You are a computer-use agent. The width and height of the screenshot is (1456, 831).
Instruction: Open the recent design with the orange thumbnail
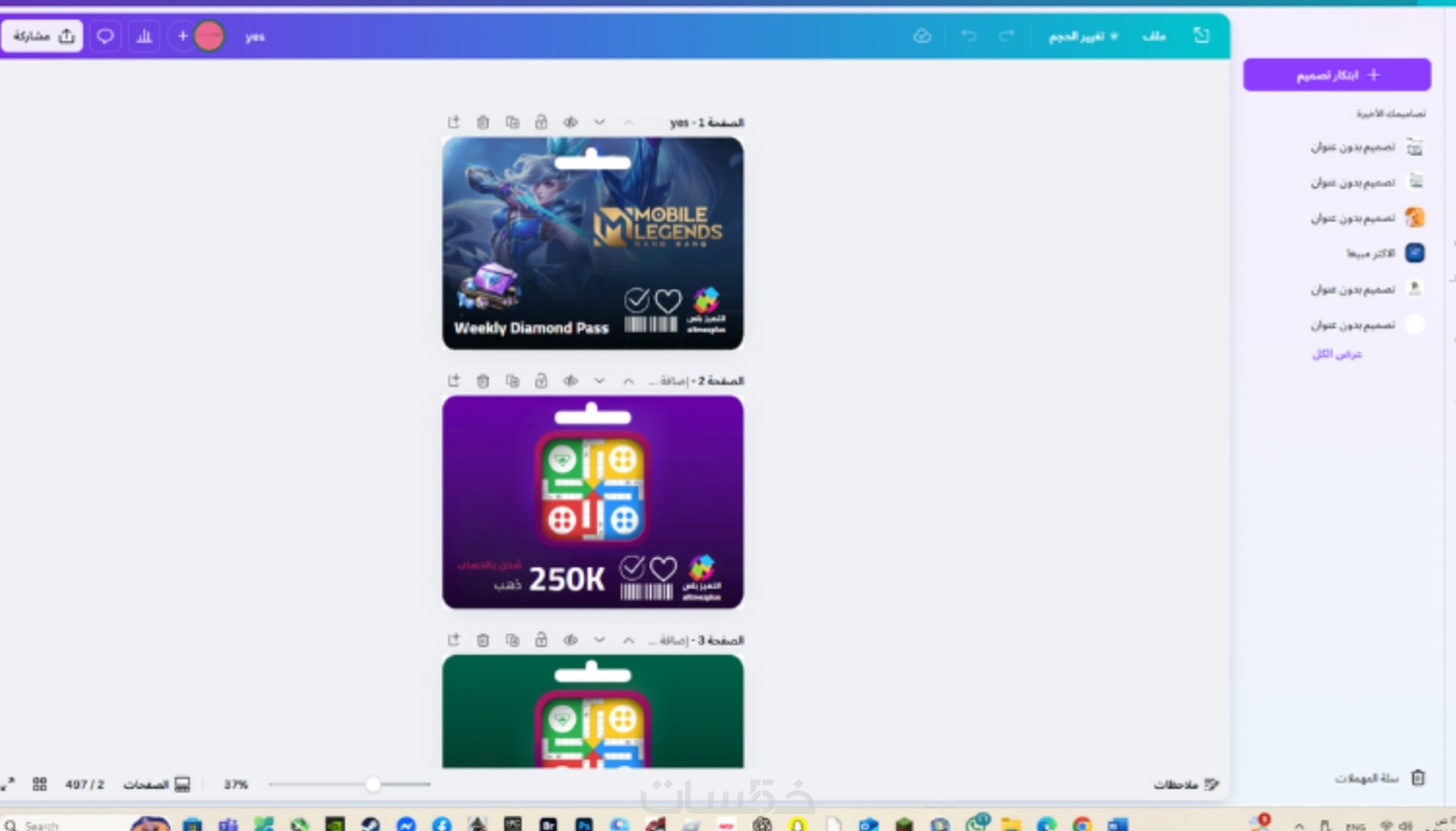(x=1366, y=218)
